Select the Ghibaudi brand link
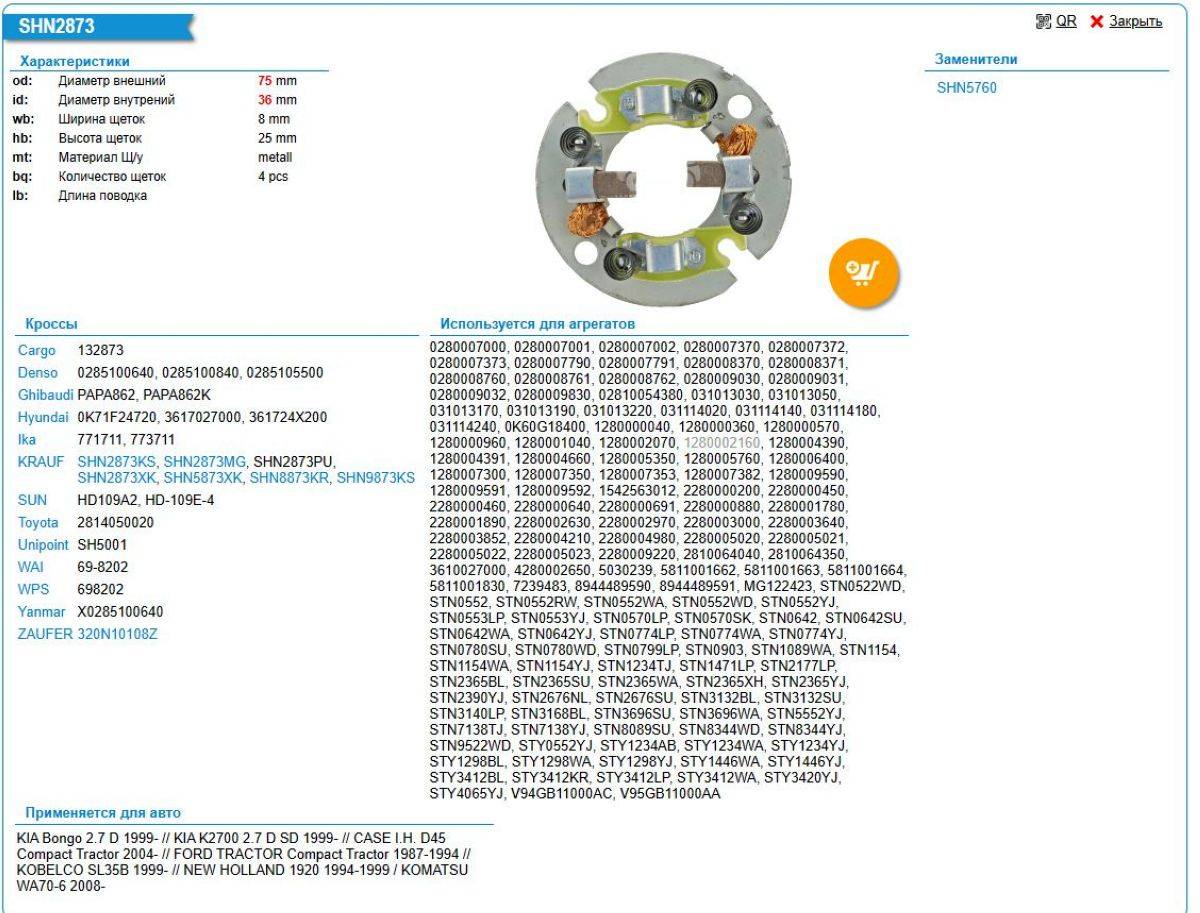 click(x=45, y=395)
